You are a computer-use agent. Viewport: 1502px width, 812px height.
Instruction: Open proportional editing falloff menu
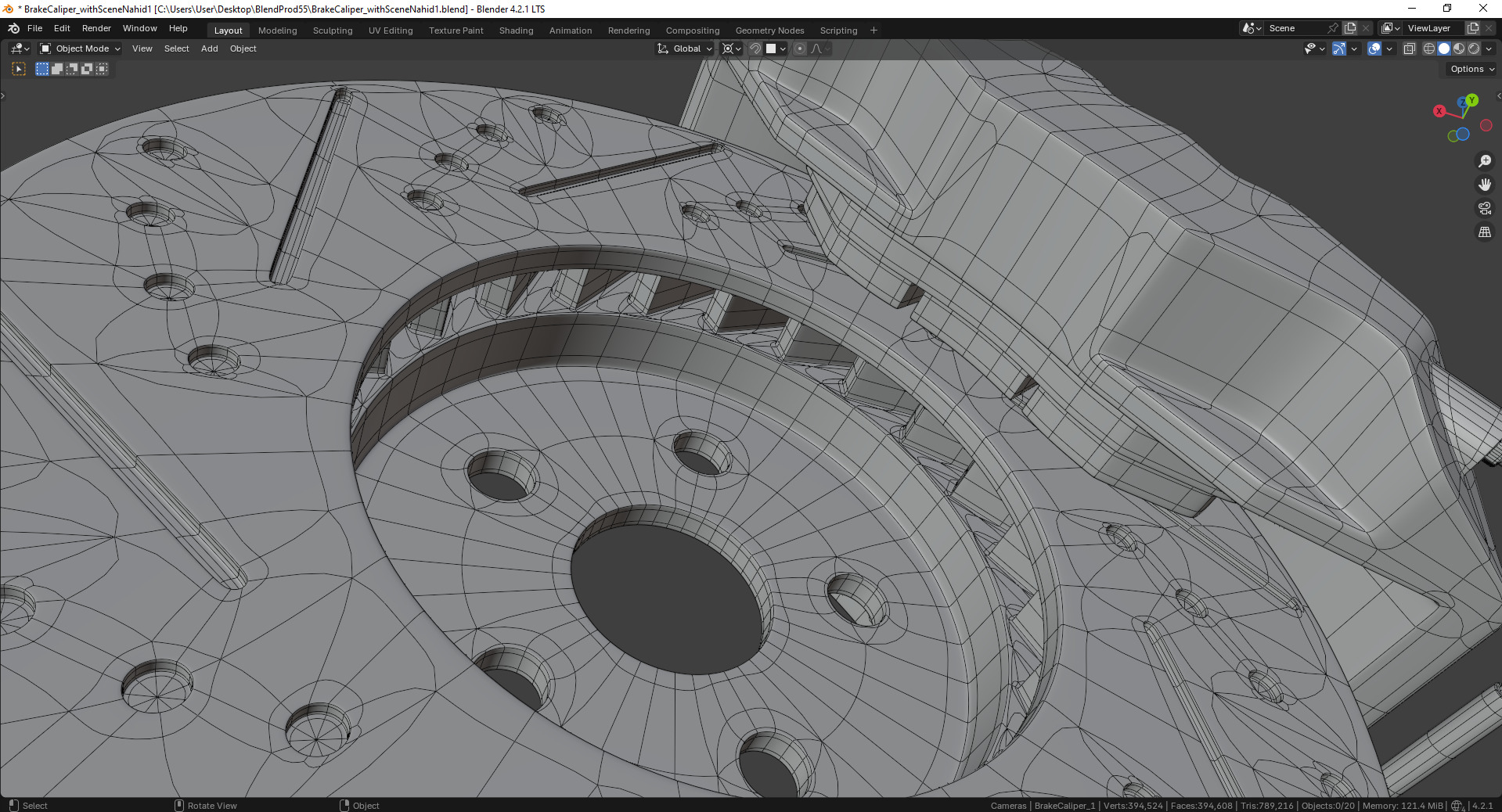tap(819, 49)
